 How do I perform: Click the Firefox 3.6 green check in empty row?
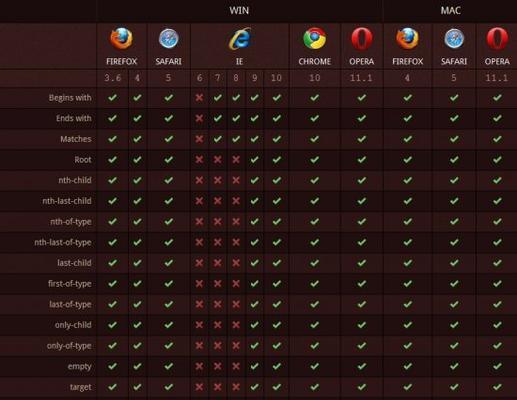113,366
